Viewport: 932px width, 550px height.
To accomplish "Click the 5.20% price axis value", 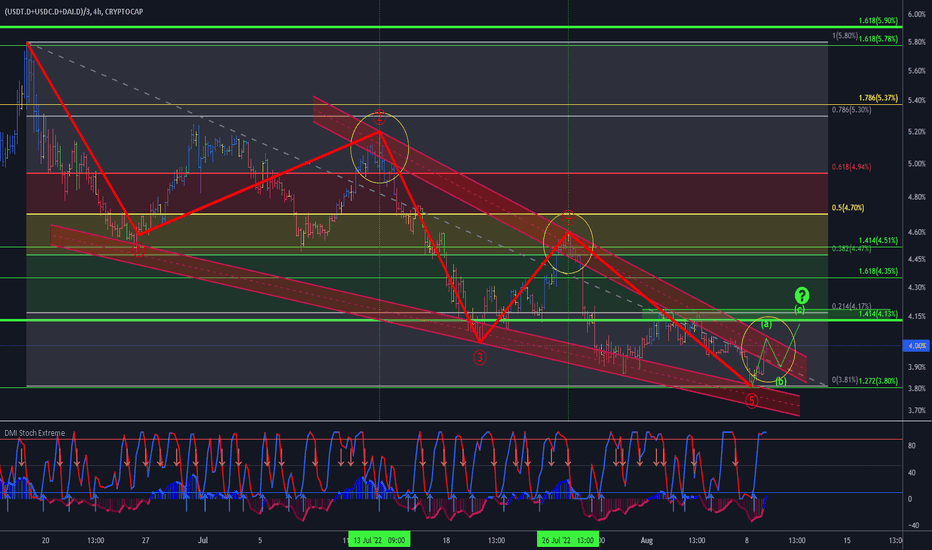I will click(917, 132).
